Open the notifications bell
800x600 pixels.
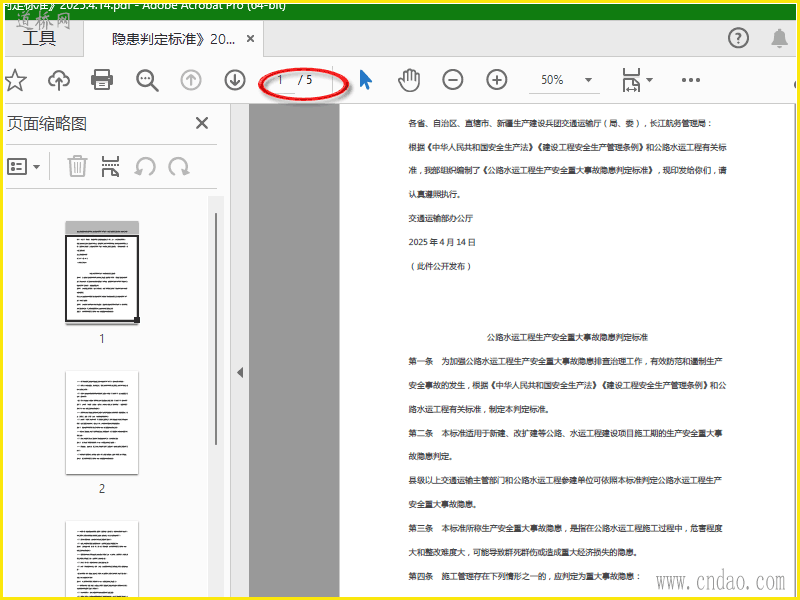pos(779,38)
